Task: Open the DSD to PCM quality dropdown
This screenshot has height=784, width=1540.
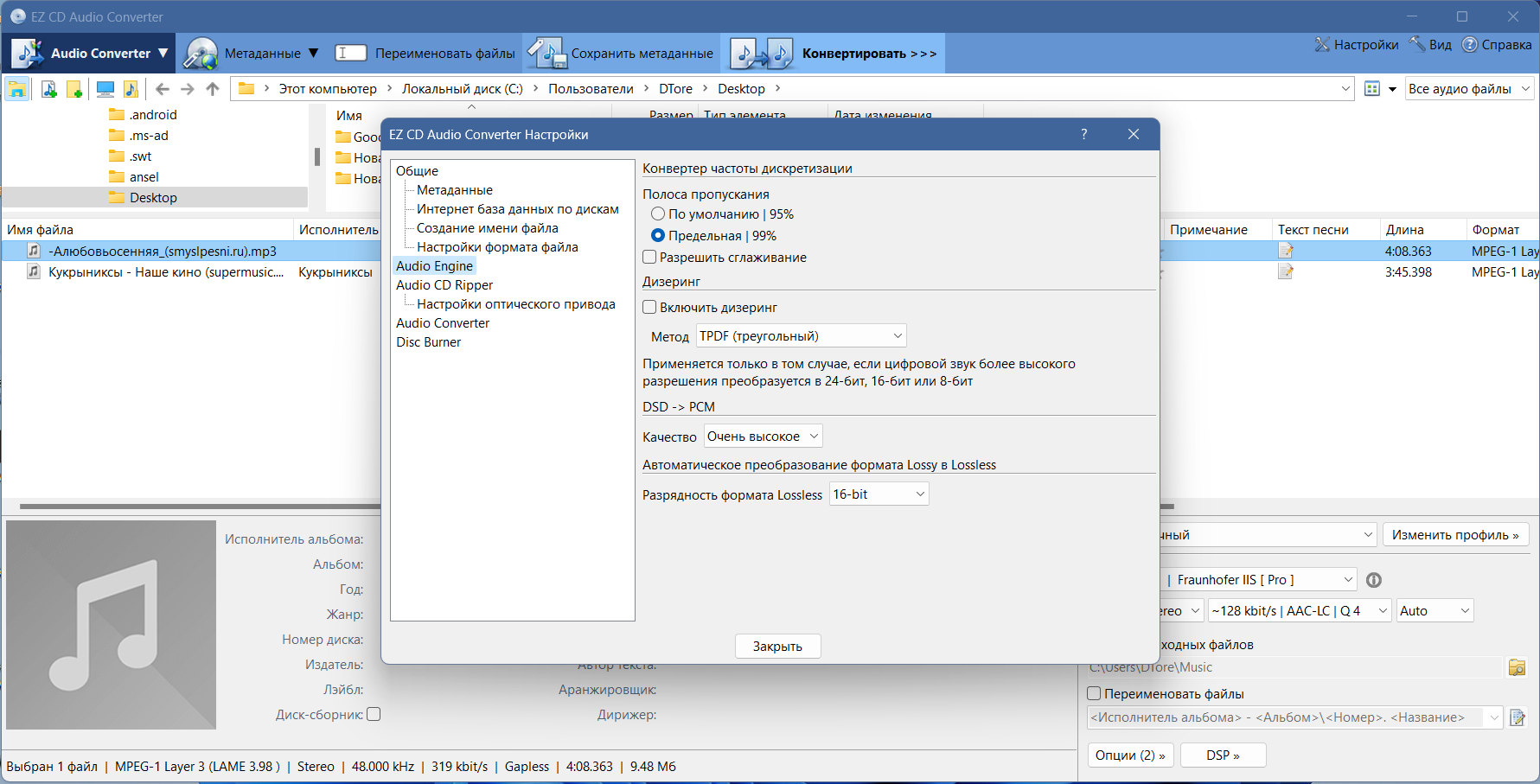Action: (763, 437)
